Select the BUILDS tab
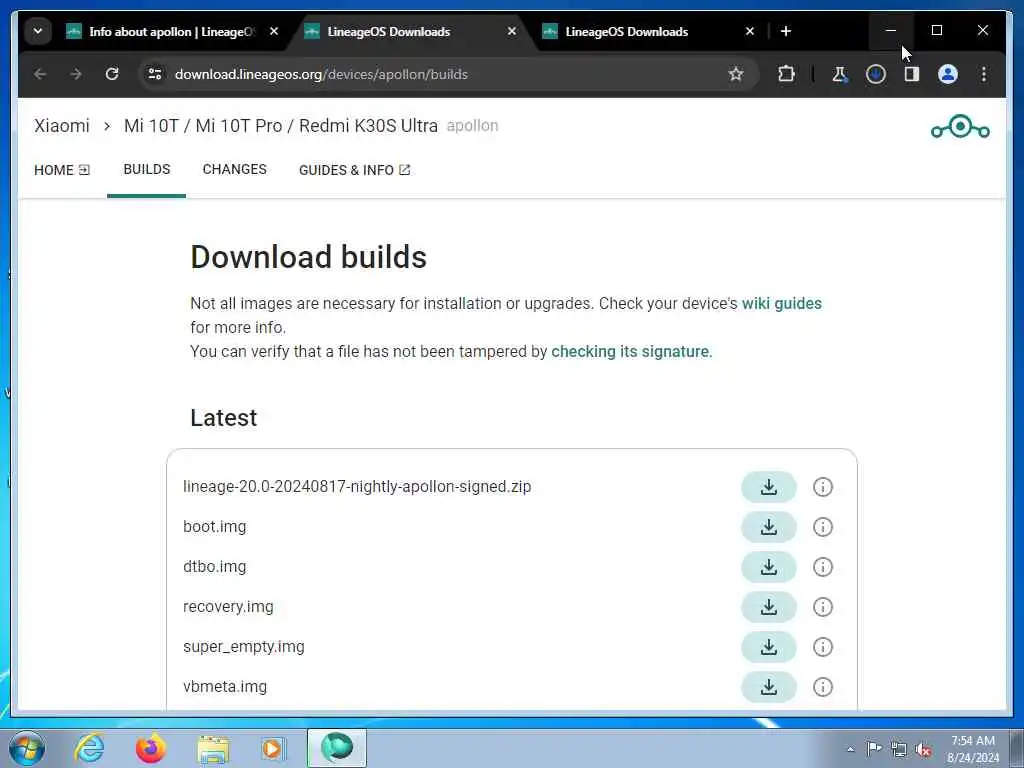The height and width of the screenshot is (768, 1024). pos(146,170)
